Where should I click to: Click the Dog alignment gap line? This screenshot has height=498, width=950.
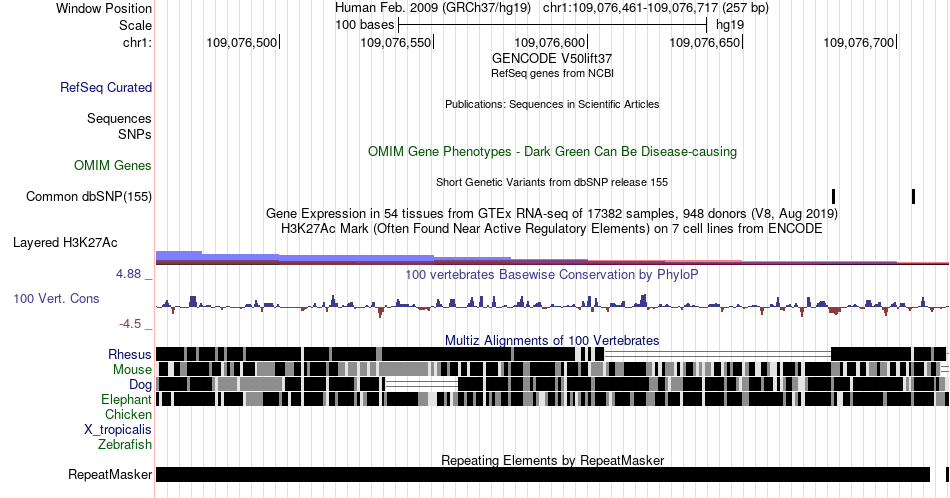pos(422,384)
